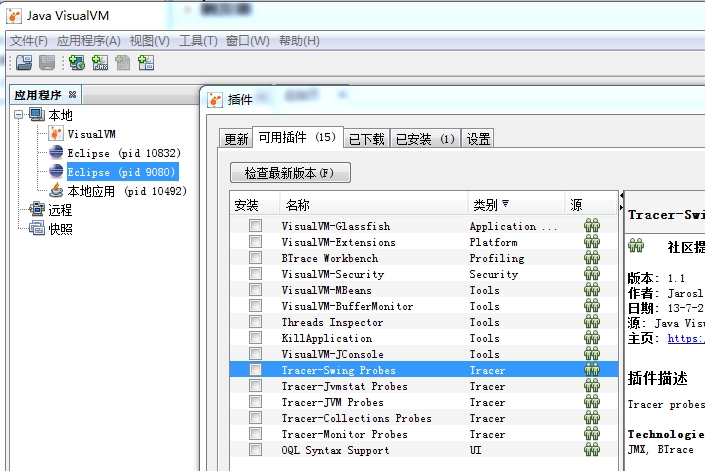Screen dimensions: 705x471
Task: Click source icon for Tracer-Swing Probes row
Action: (592, 370)
